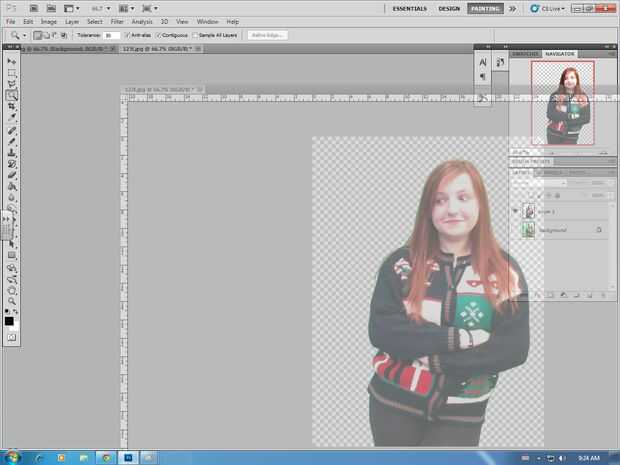Show more workspaces with double-arrow
Screen dimensions: 620x465
(513, 9)
